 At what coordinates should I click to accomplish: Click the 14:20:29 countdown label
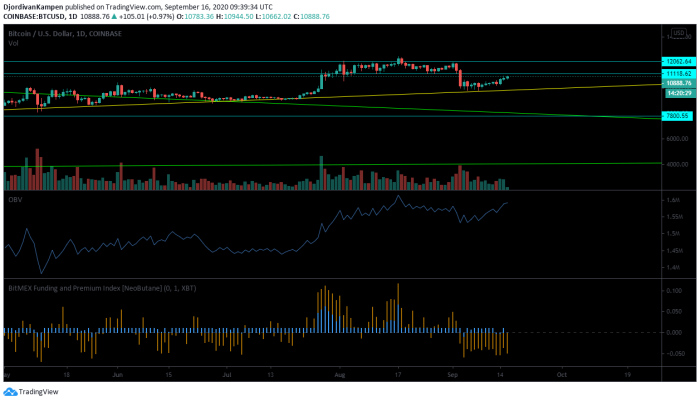[x=679, y=93]
